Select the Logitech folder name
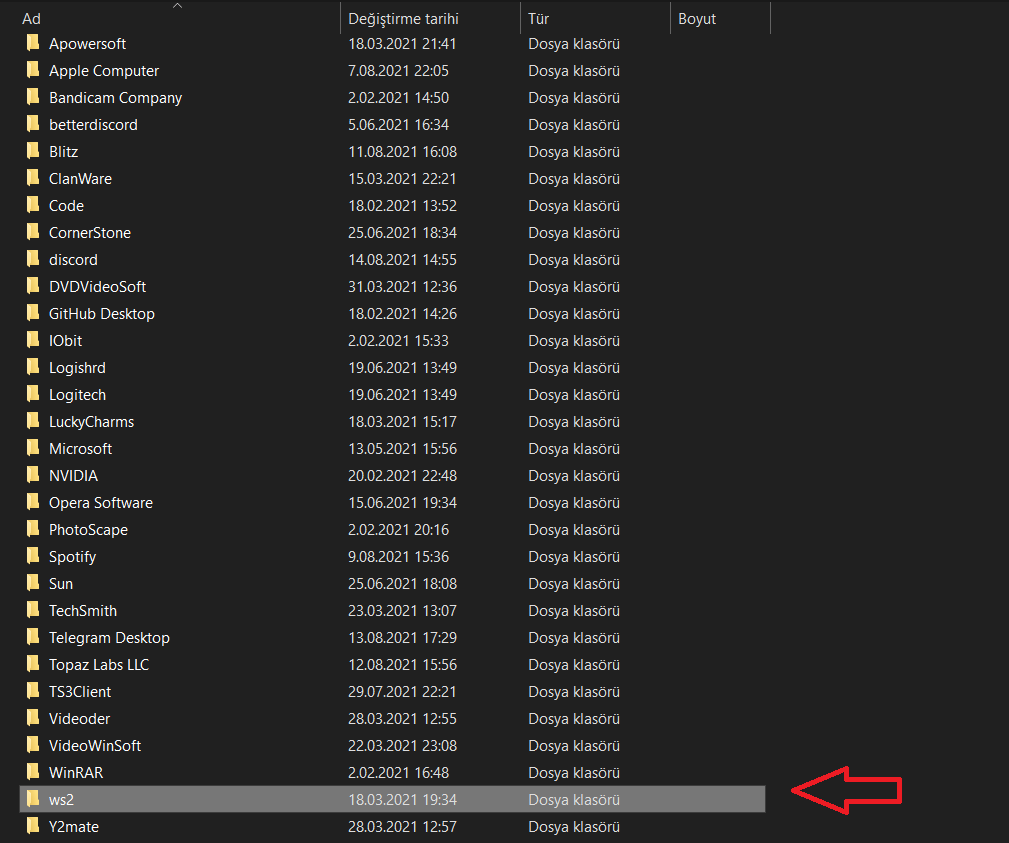The width and height of the screenshot is (1009, 843). [x=77, y=395]
